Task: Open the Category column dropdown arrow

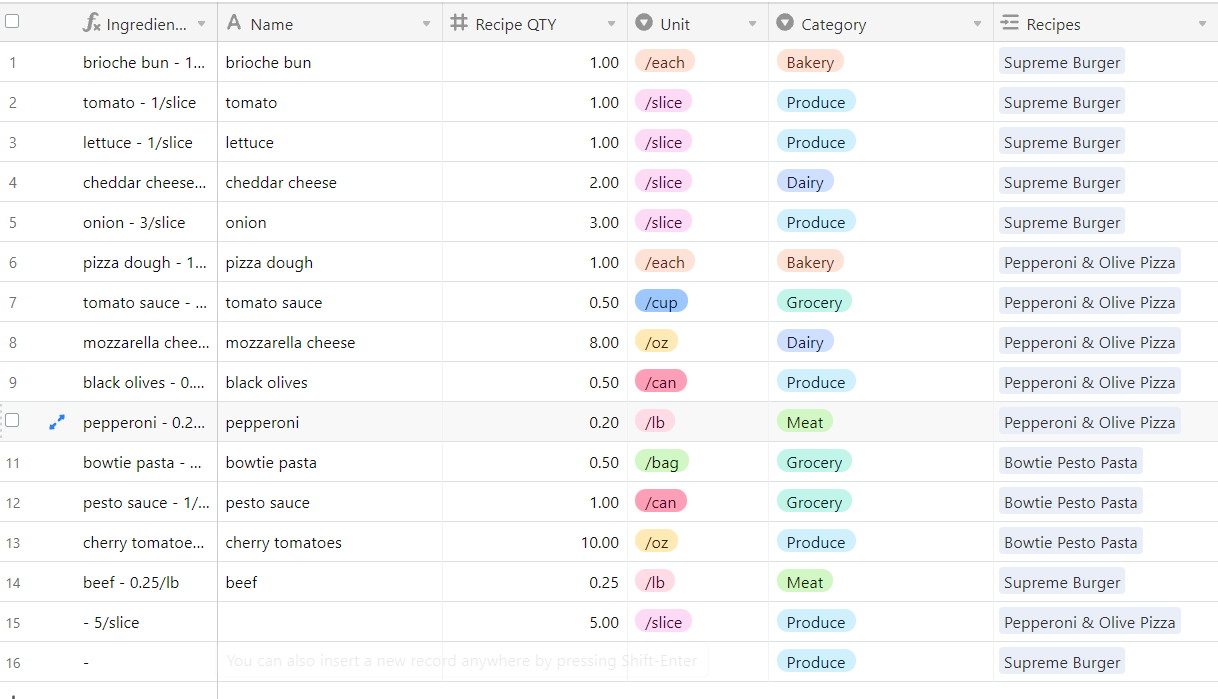Action: (x=977, y=24)
